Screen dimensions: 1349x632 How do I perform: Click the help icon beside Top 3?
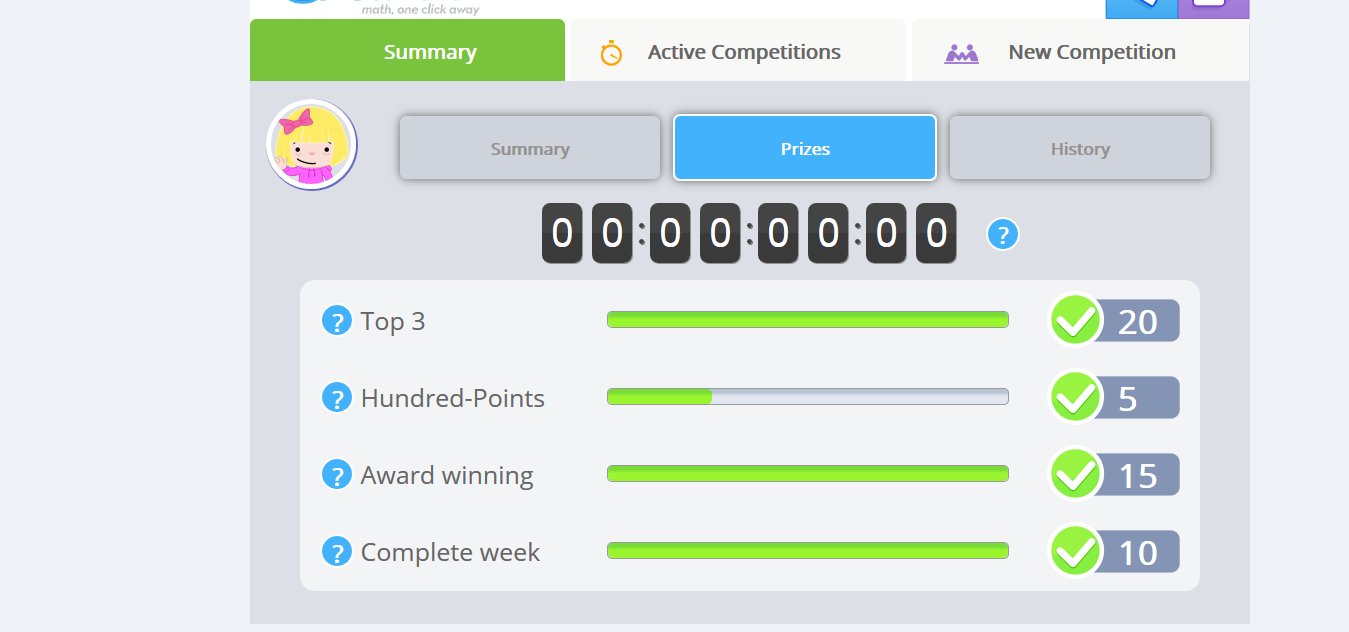tap(337, 321)
